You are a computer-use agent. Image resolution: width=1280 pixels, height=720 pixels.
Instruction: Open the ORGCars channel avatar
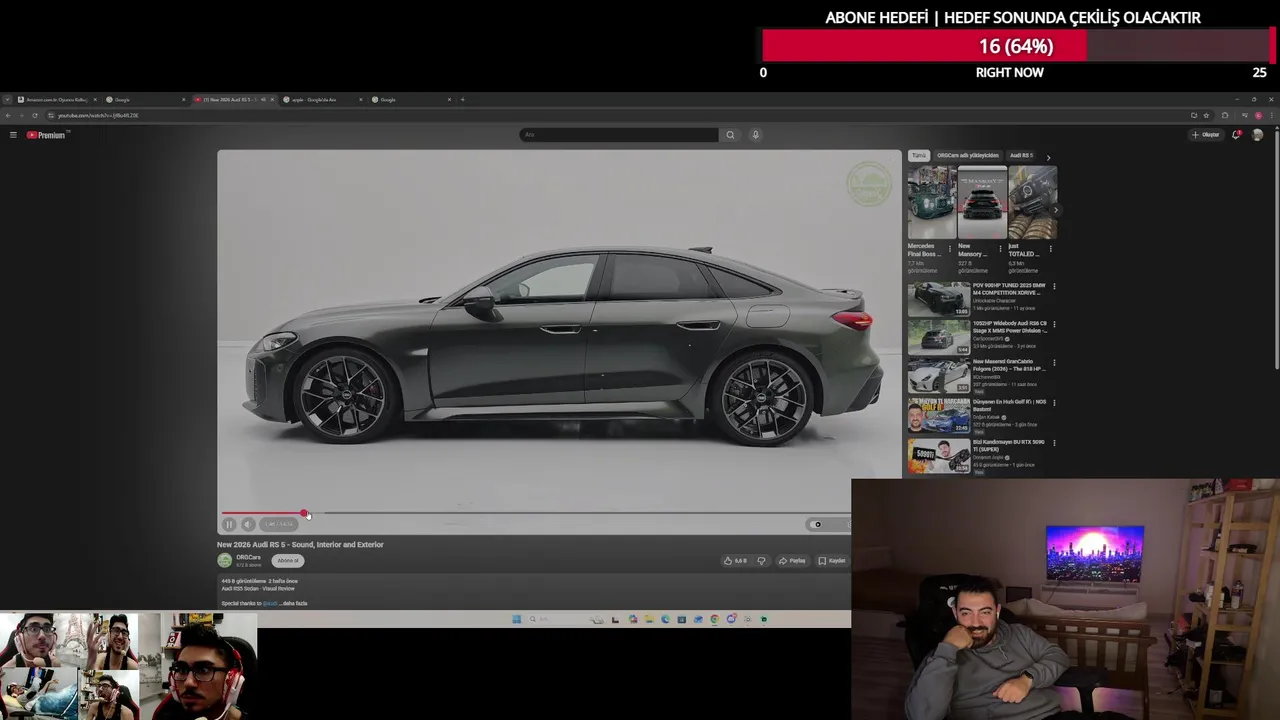click(225, 560)
